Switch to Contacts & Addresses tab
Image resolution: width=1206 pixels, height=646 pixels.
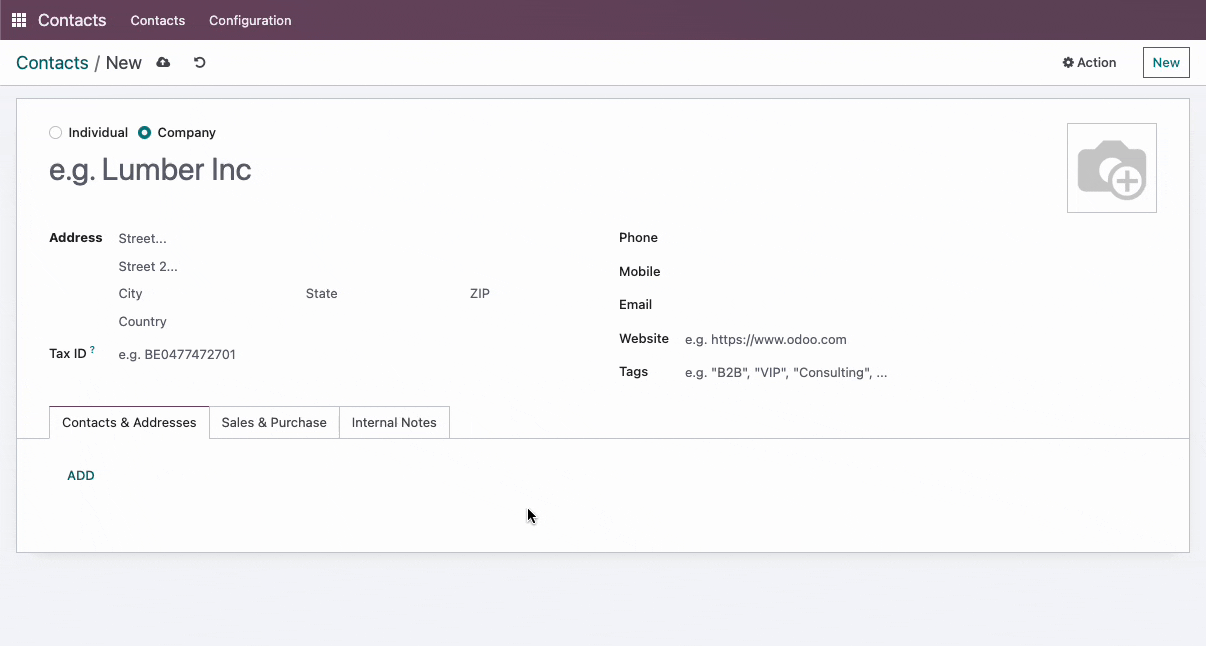point(129,423)
